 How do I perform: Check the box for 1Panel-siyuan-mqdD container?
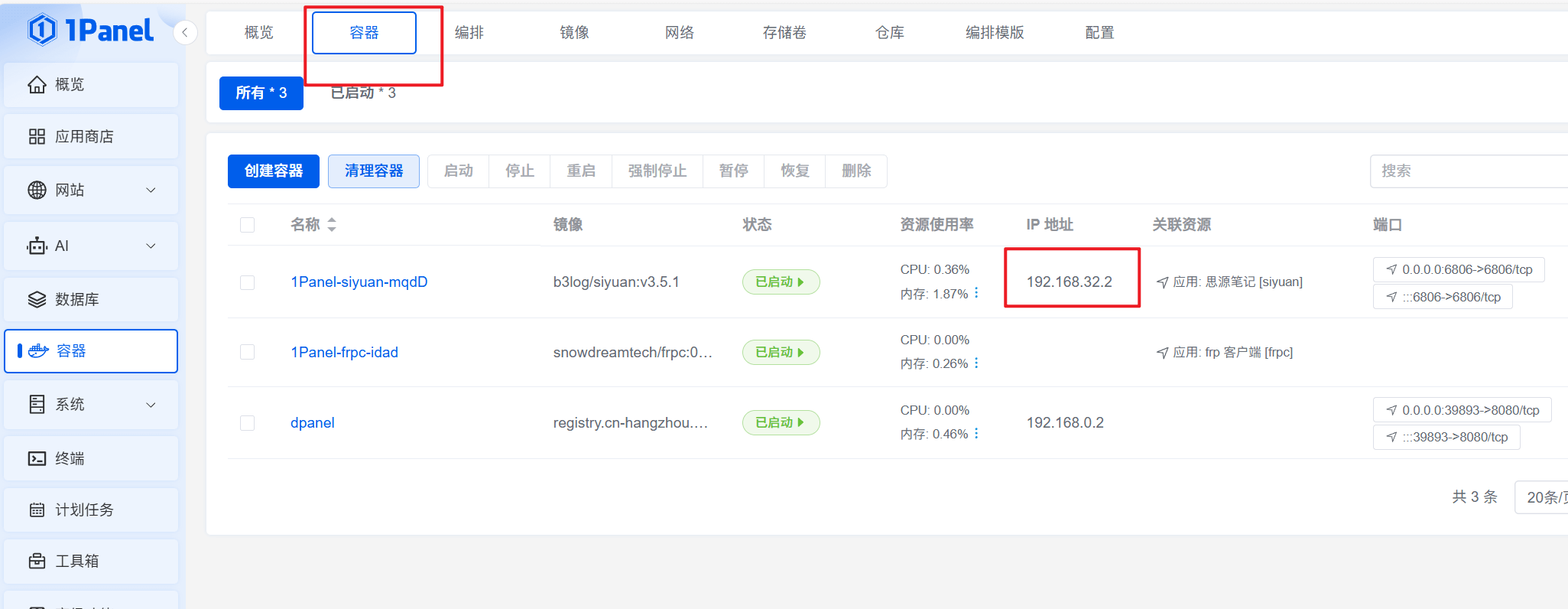247,282
